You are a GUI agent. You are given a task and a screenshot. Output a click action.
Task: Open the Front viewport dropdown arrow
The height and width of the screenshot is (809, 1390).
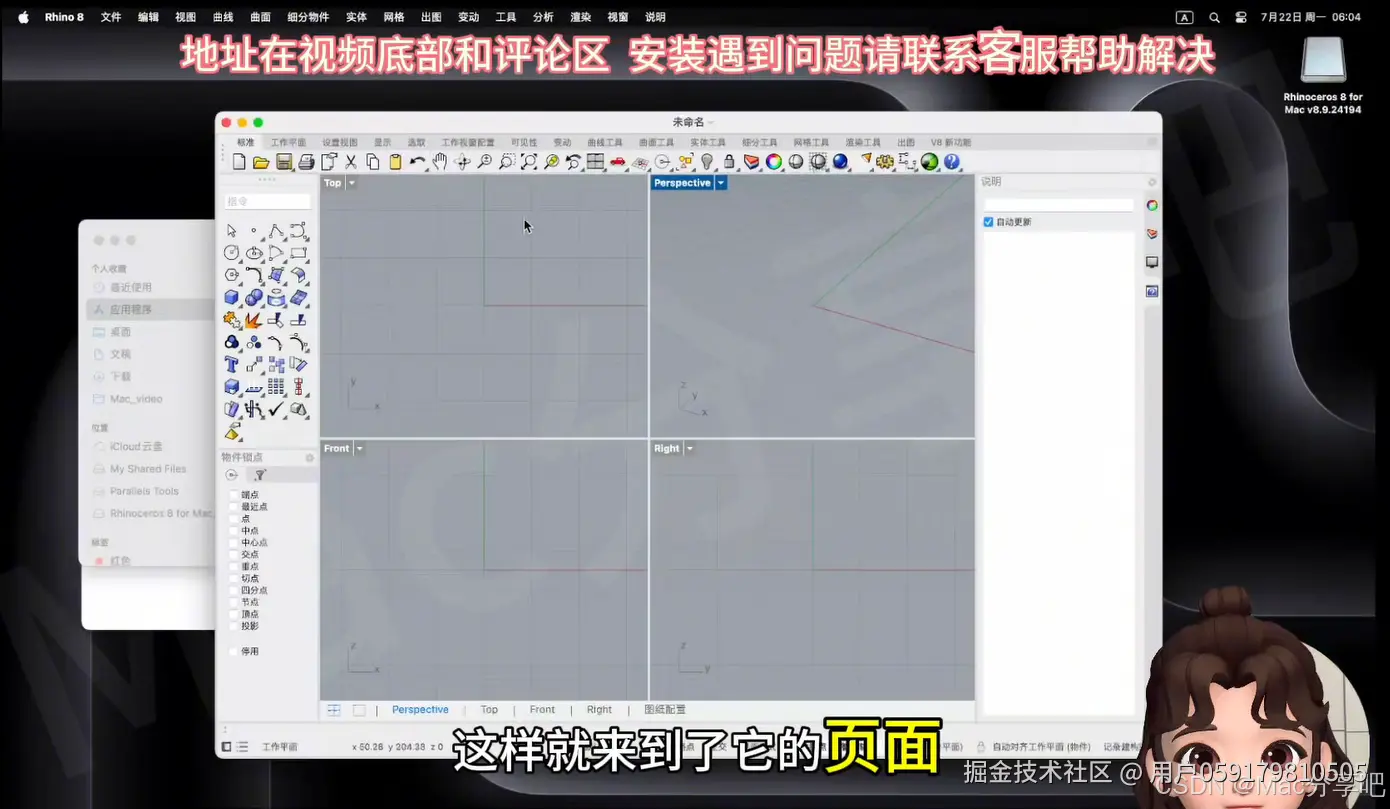coord(357,448)
